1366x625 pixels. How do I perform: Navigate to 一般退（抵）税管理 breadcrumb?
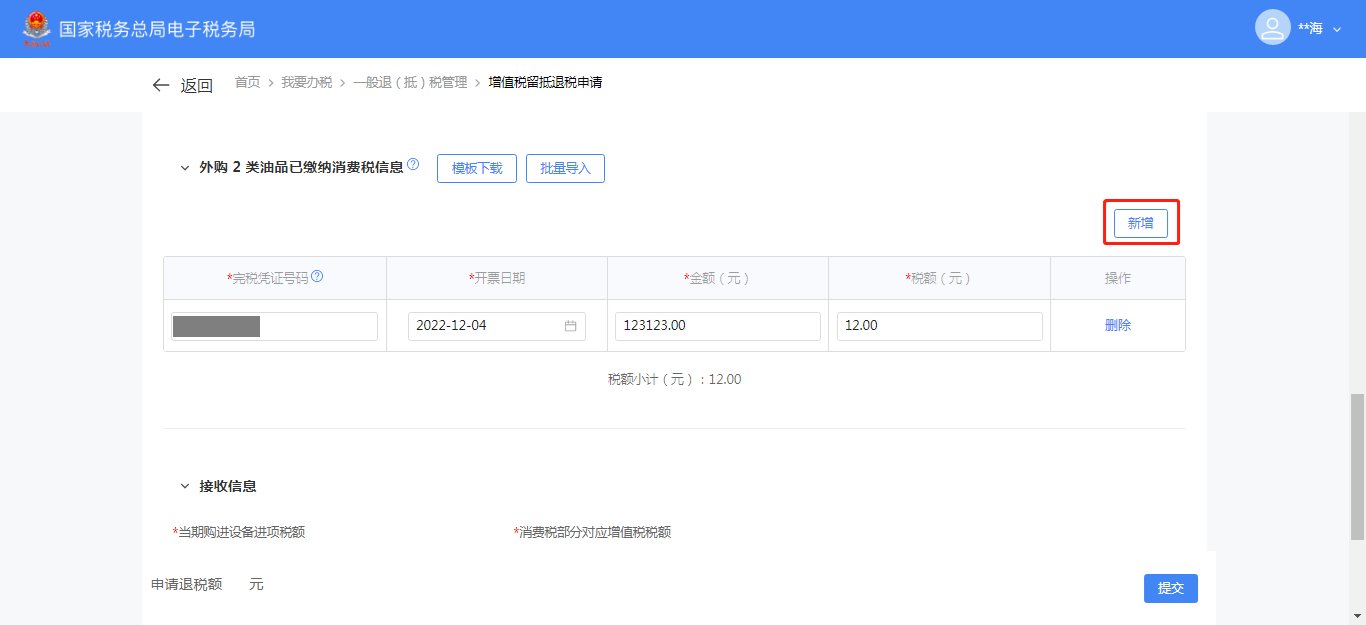coord(410,83)
